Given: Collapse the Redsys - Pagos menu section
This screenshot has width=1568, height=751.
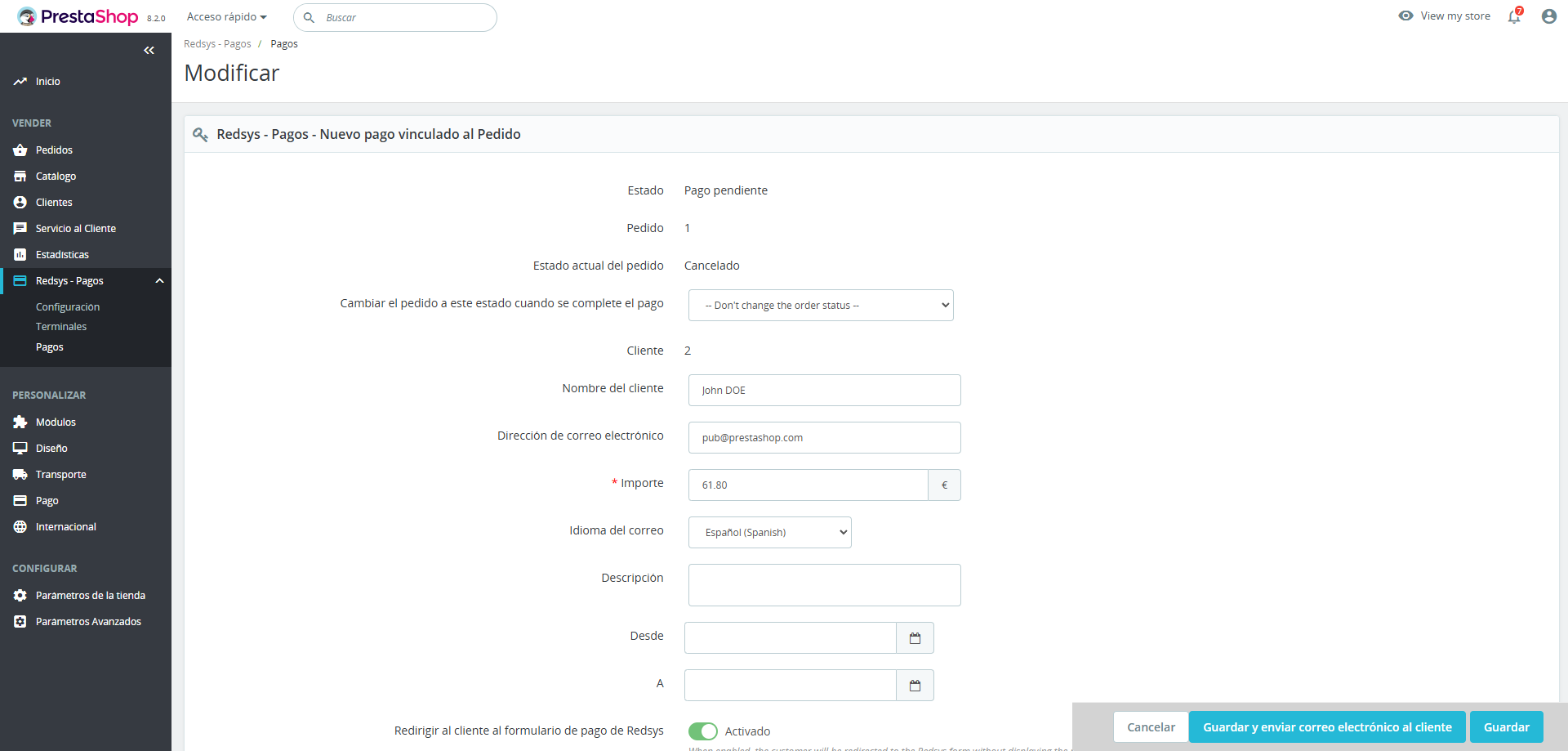Looking at the screenshot, I should click(x=160, y=281).
